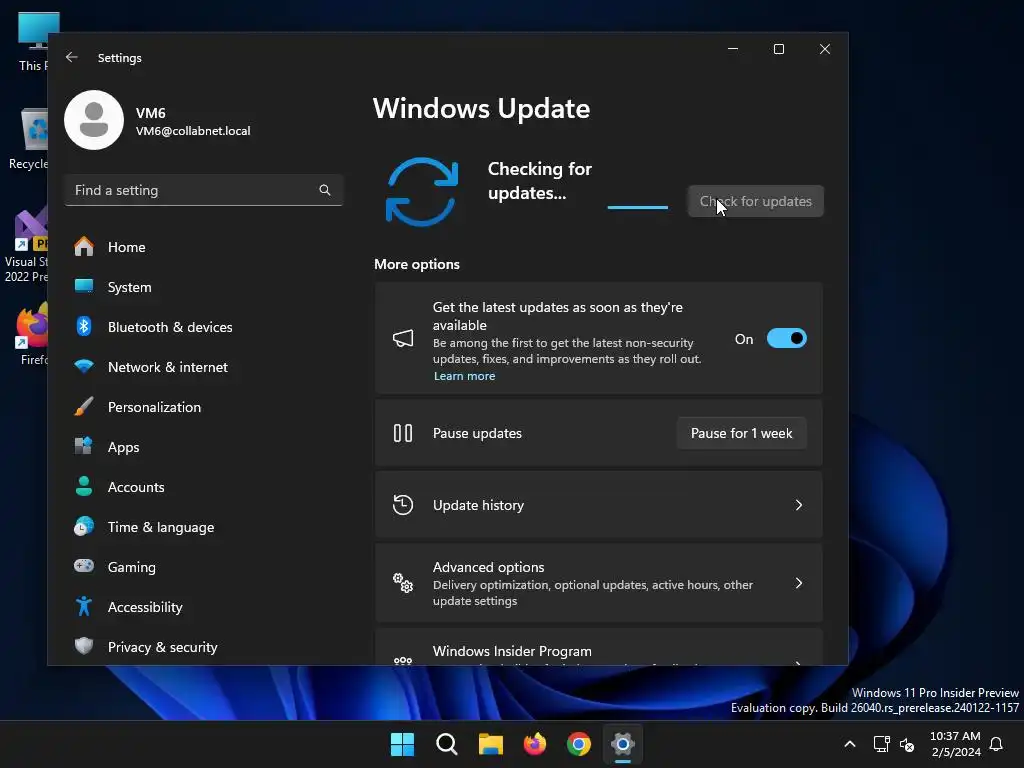Maximize the Settings window
The width and height of the screenshot is (1024, 768).
(778, 49)
